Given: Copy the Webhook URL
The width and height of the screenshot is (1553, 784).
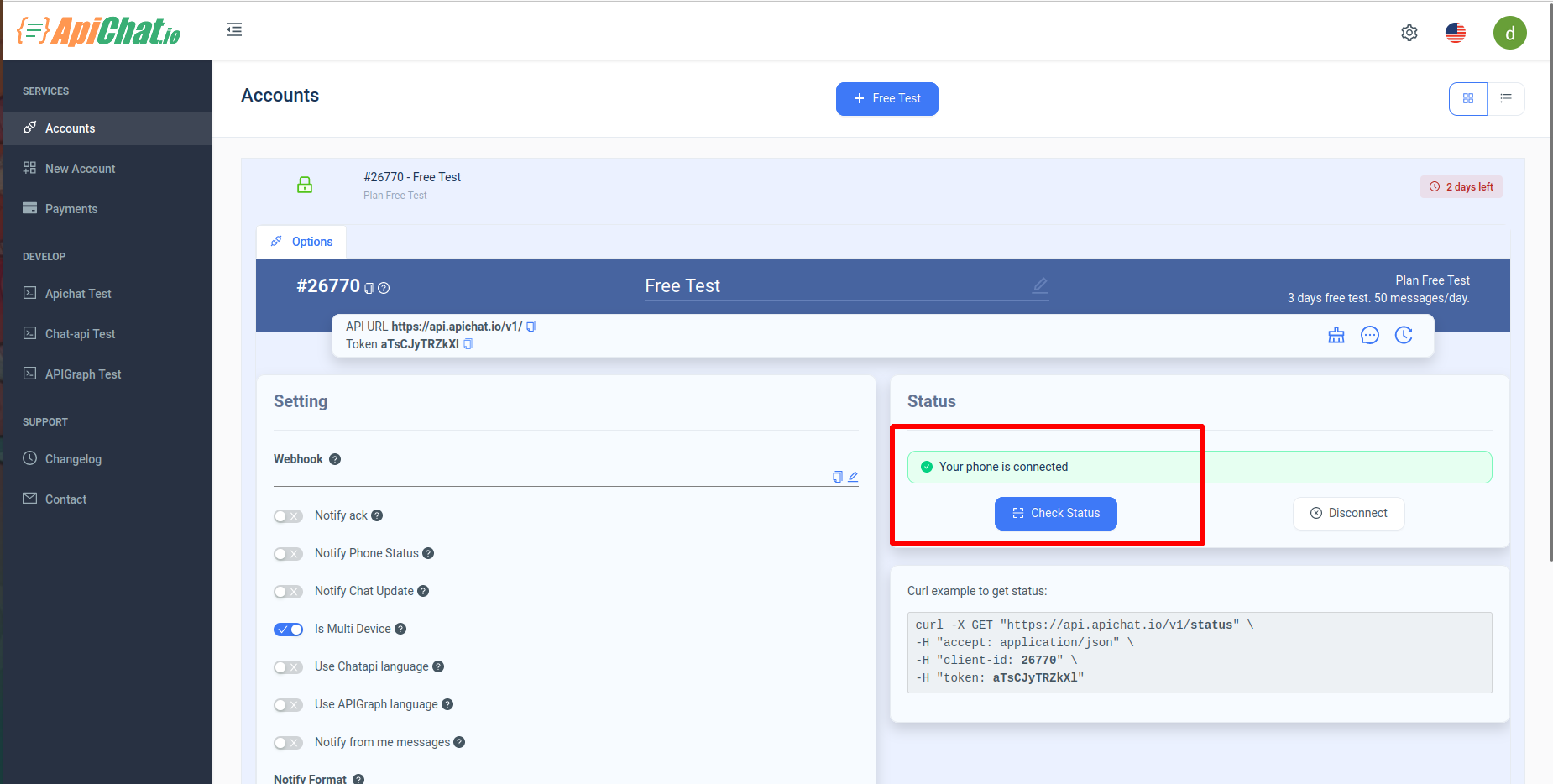Looking at the screenshot, I should [837, 477].
